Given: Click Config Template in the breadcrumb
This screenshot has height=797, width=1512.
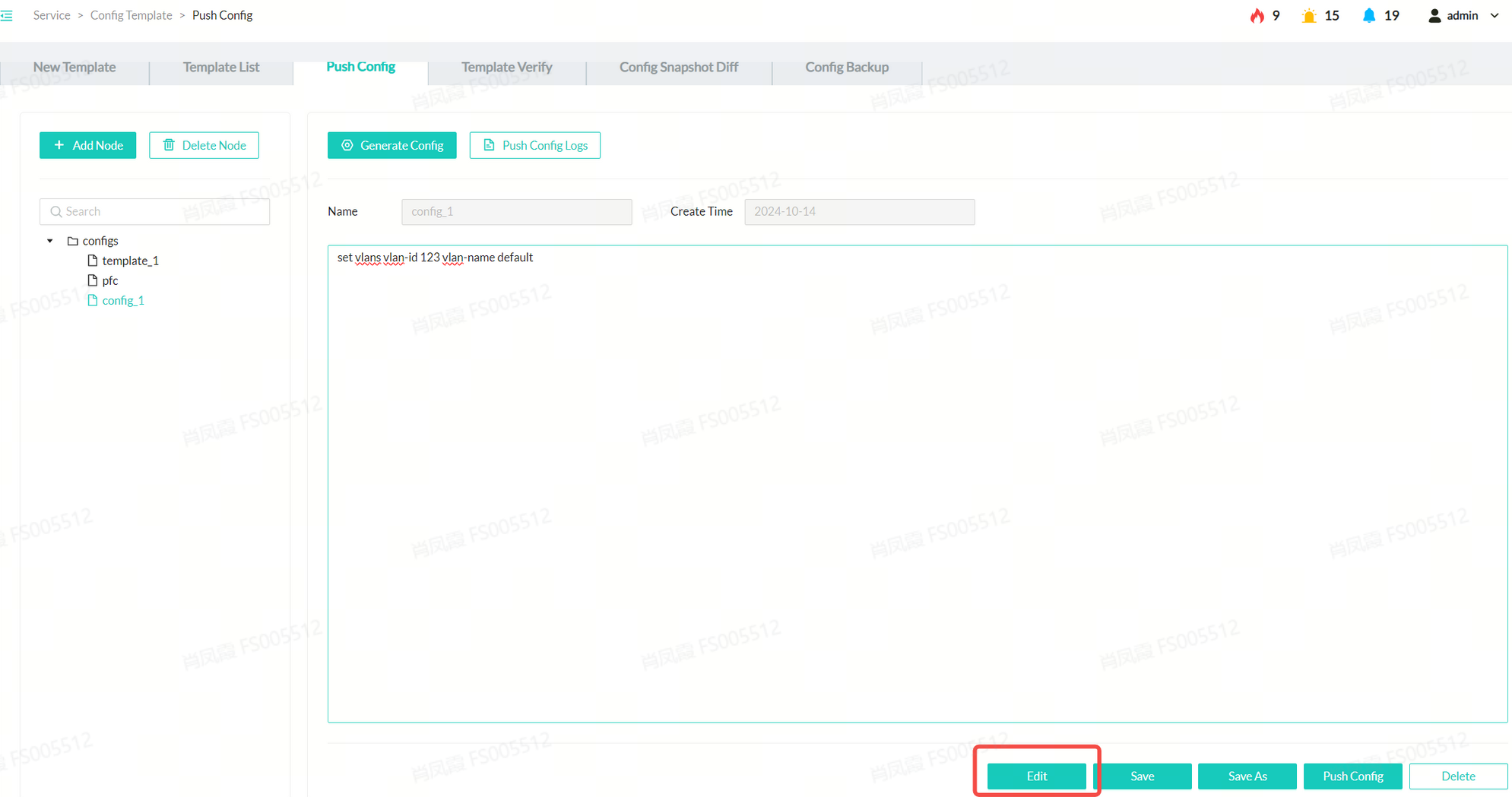Looking at the screenshot, I should [131, 15].
